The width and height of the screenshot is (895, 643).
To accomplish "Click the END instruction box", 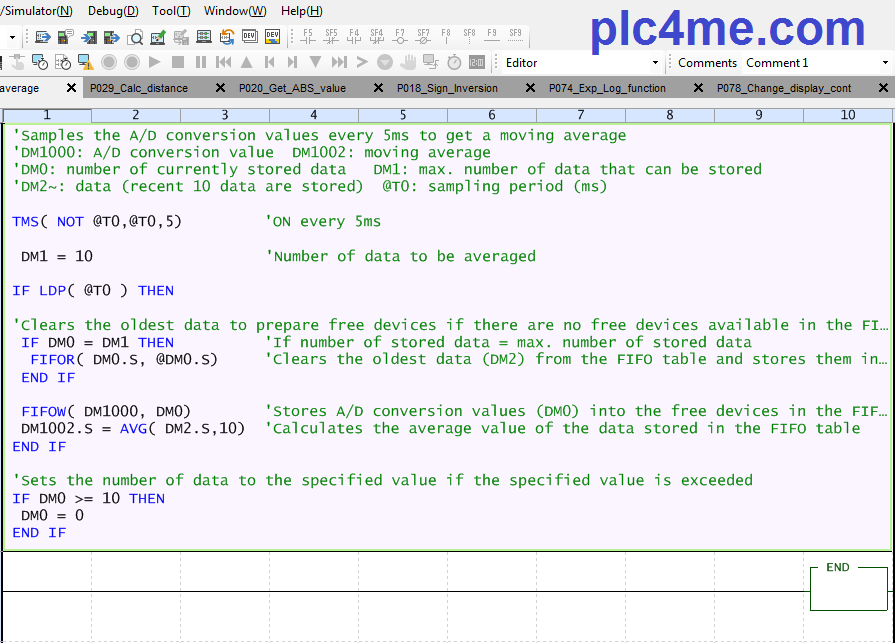I will coord(848,588).
